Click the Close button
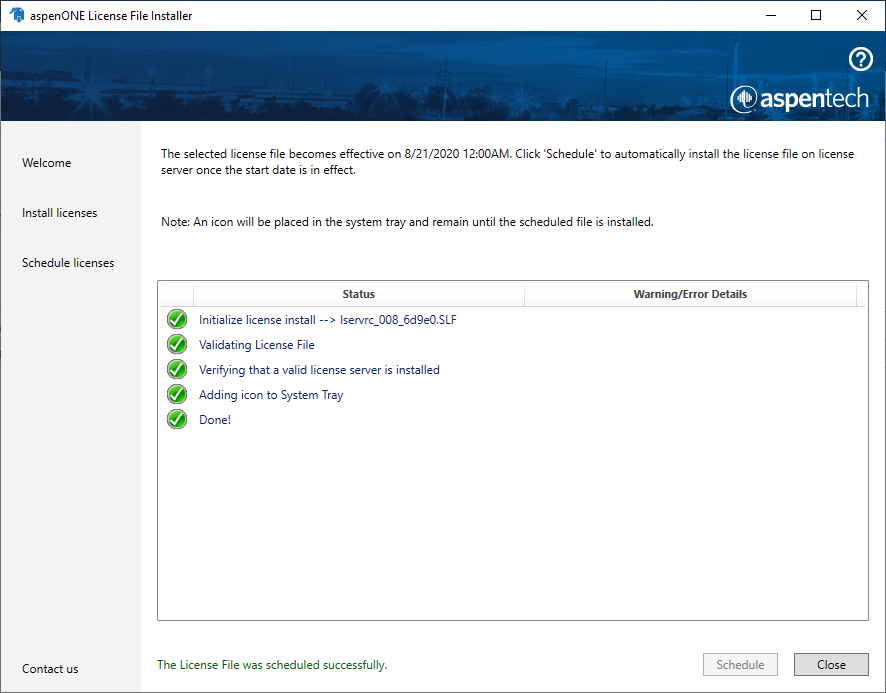 (831, 665)
